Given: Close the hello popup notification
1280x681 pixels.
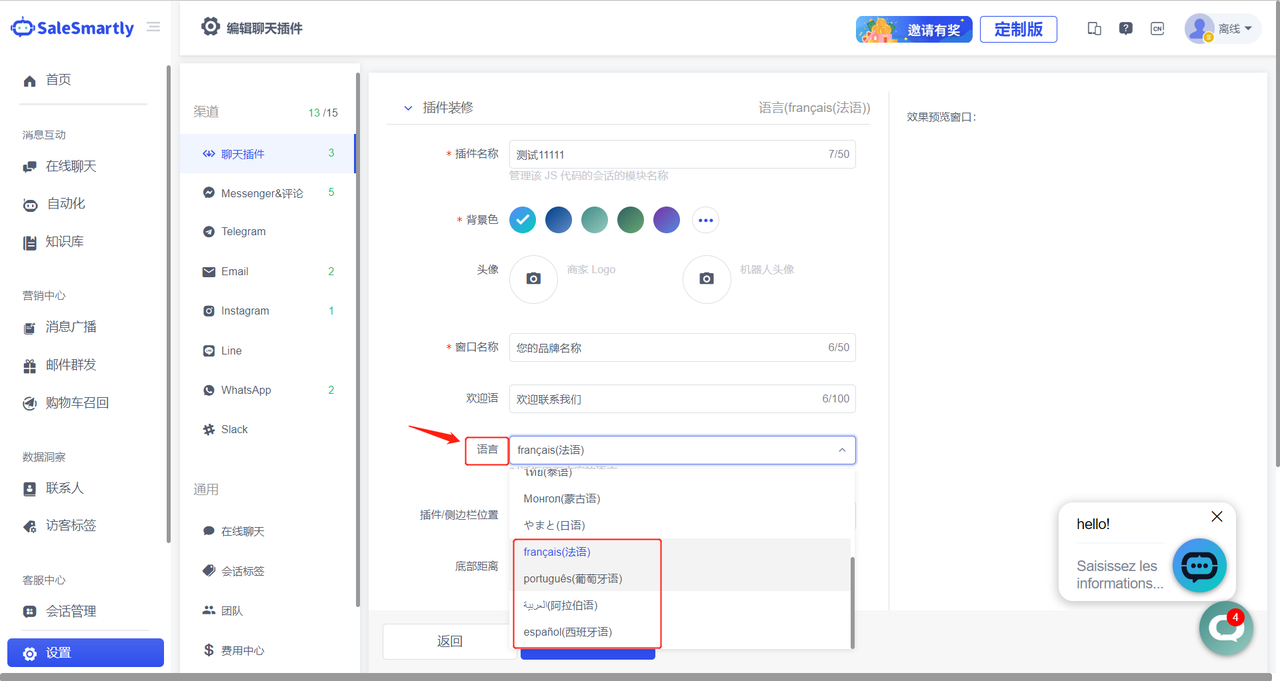Looking at the screenshot, I should pyautogui.click(x=1216, y=517).
